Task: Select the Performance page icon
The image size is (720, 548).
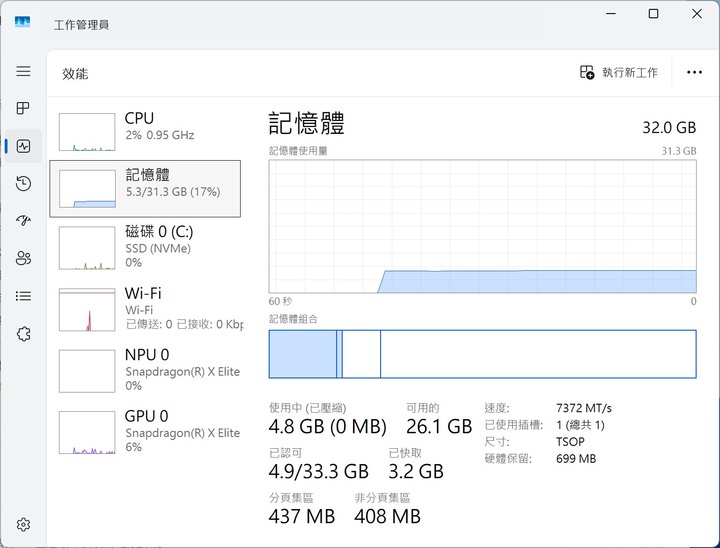Action: pos(23,146)
